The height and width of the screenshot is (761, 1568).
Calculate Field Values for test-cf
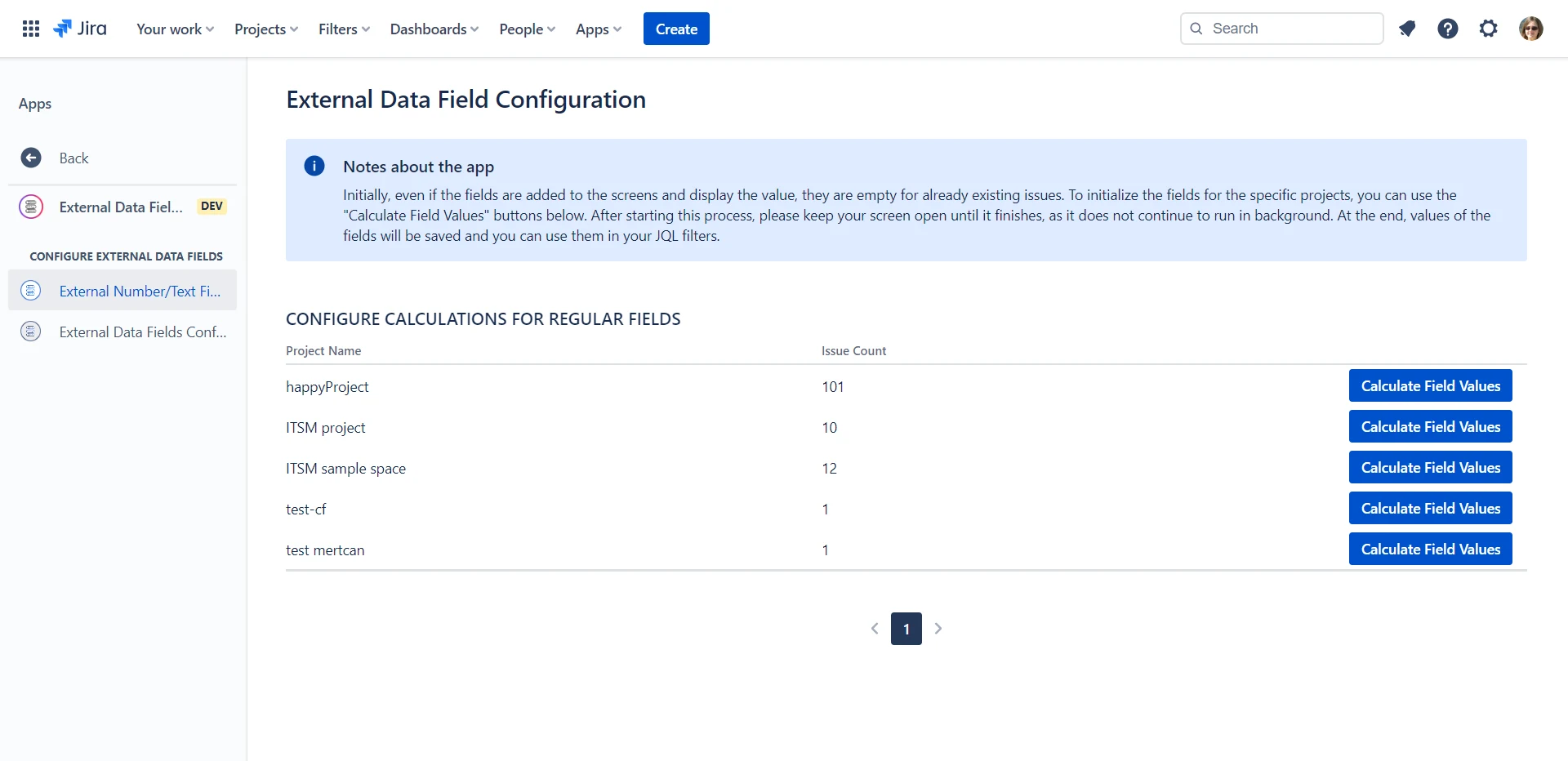[1431, 508]
